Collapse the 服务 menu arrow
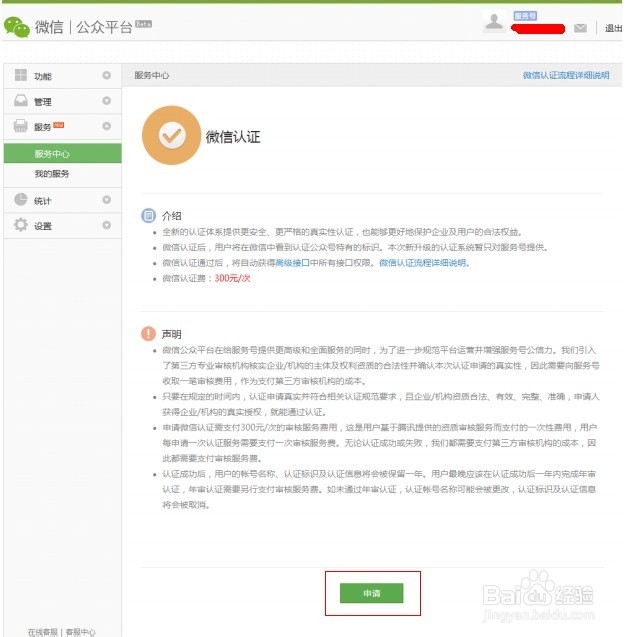This screenshot has height=637, width=630. [x=106, y=126]
